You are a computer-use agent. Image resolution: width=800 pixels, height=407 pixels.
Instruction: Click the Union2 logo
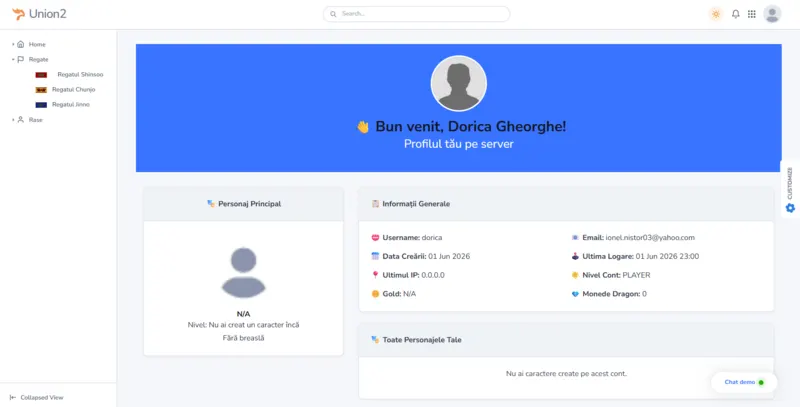[39, 14]
